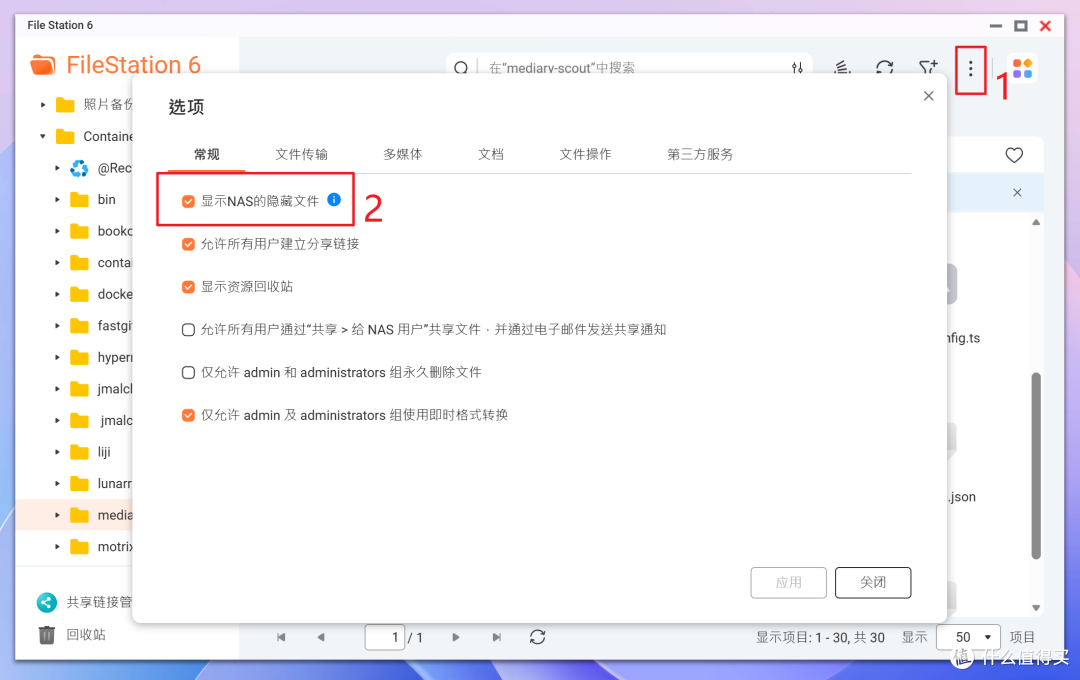This screenshot has height=680, width=1080.
Task: Go to next page arrow
Action: (x=455, y=637)
